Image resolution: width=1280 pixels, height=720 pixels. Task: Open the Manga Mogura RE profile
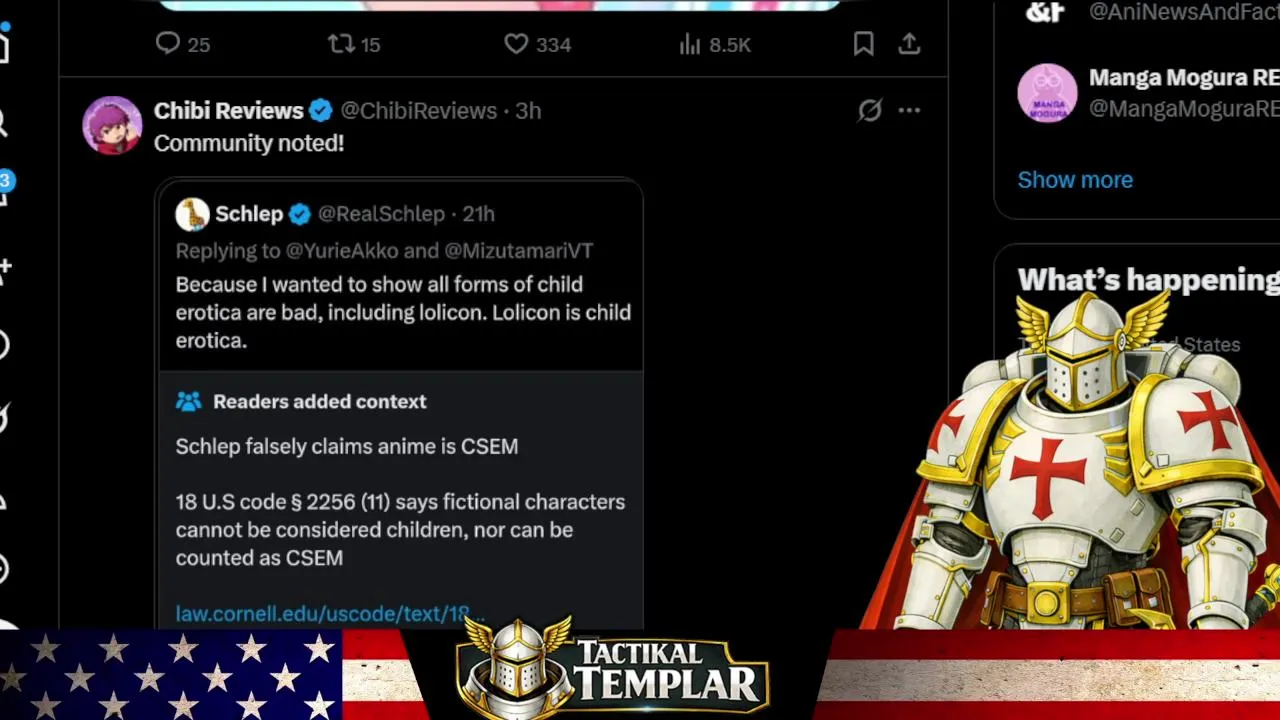point(1183,78)
